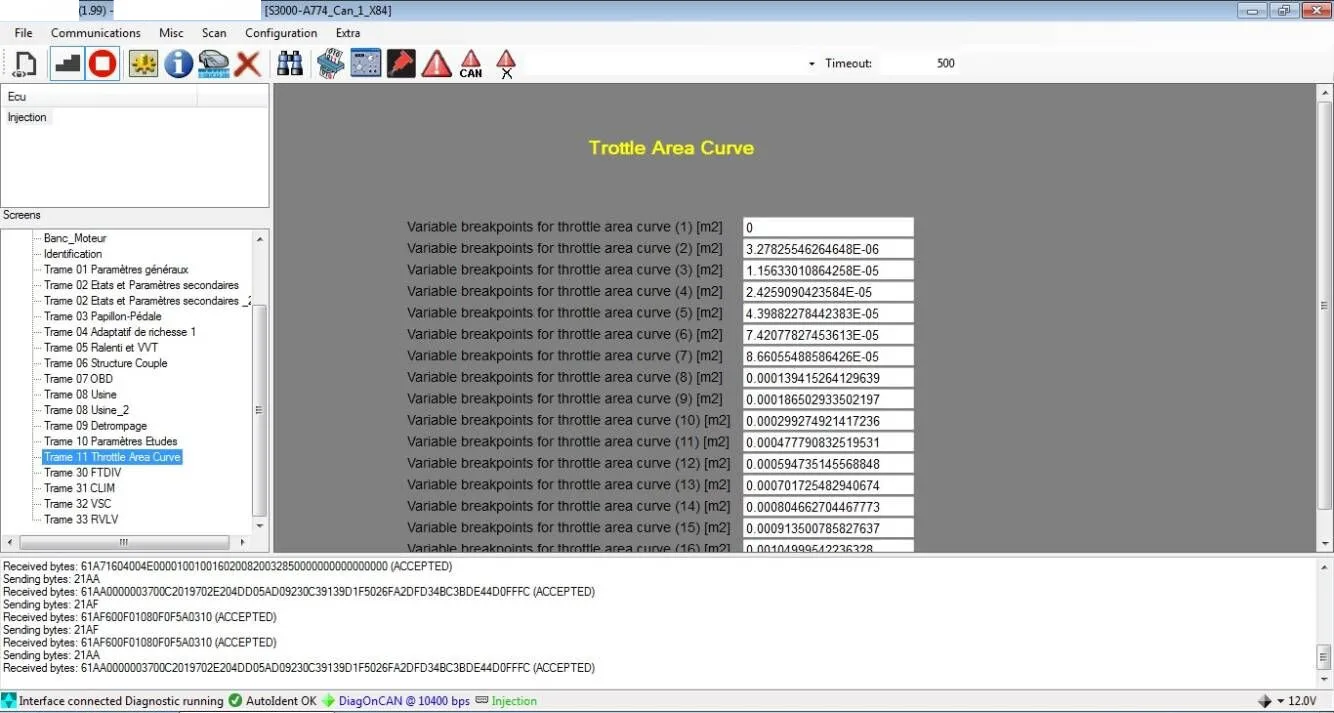1334x713 pixels.
Task: Click the crossed-out warning triangle icon
Action: point(506,64)
